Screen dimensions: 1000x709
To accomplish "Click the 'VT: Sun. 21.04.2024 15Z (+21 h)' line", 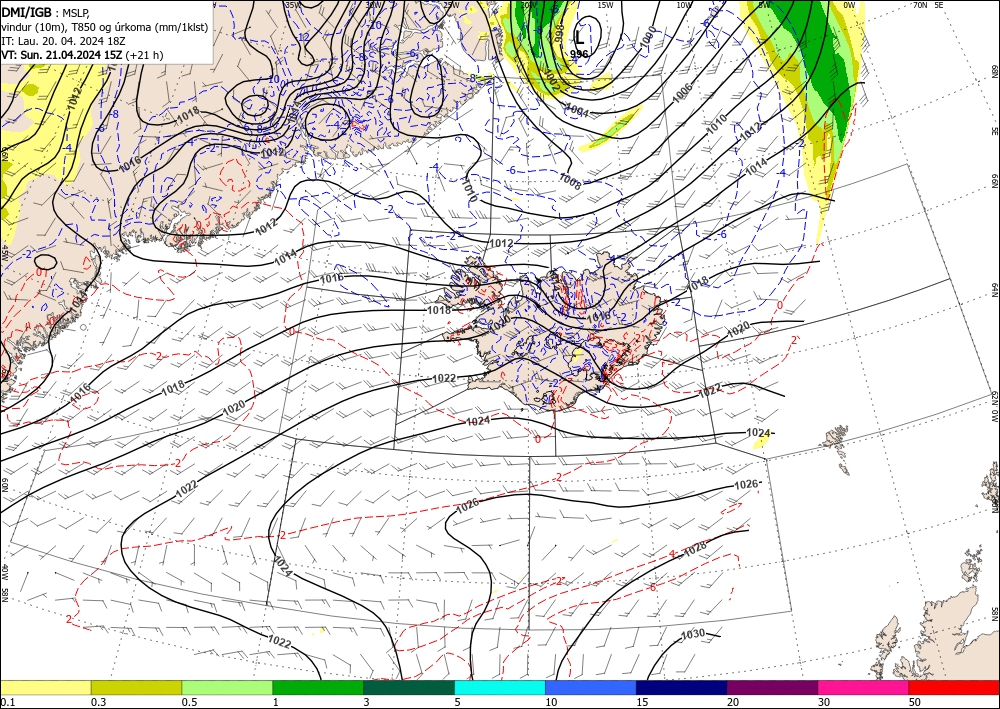I will pos(82,55).
